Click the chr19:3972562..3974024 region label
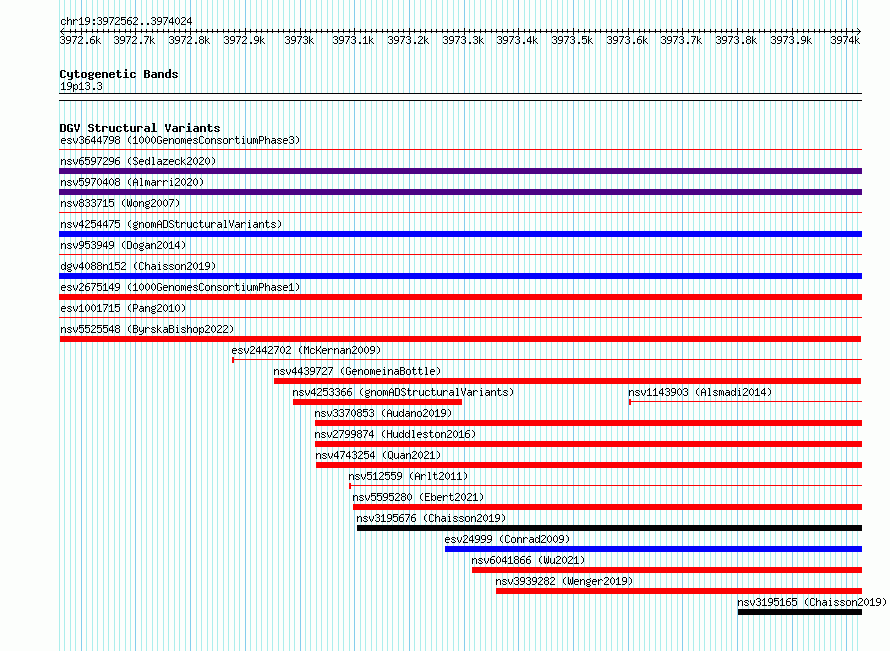The height and width of the screenshot is (651, 890). click(x=126, y=21)
